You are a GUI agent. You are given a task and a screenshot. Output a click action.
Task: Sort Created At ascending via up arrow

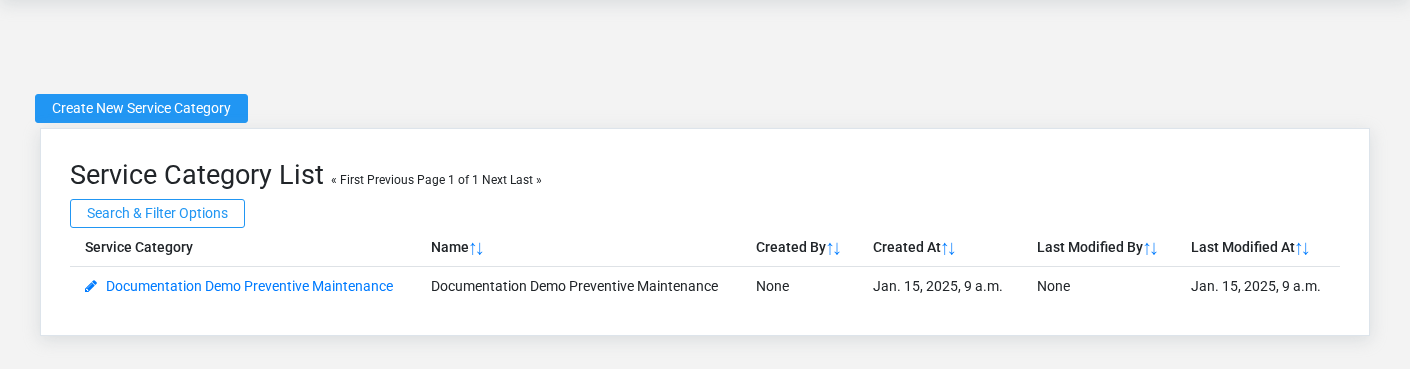click(x=945, y=248)
